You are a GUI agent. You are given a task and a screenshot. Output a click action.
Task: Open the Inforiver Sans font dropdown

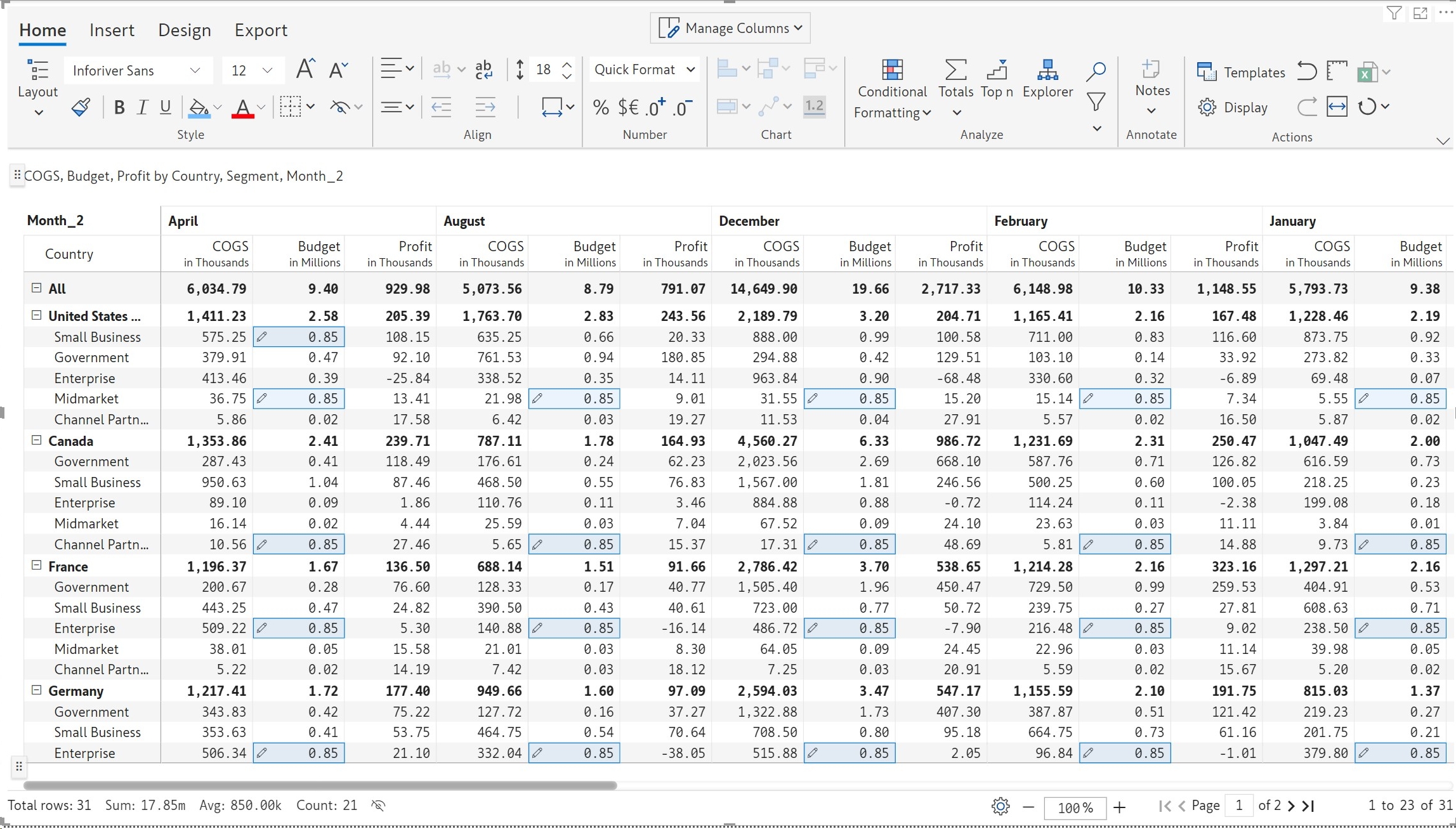click(137, 70)
